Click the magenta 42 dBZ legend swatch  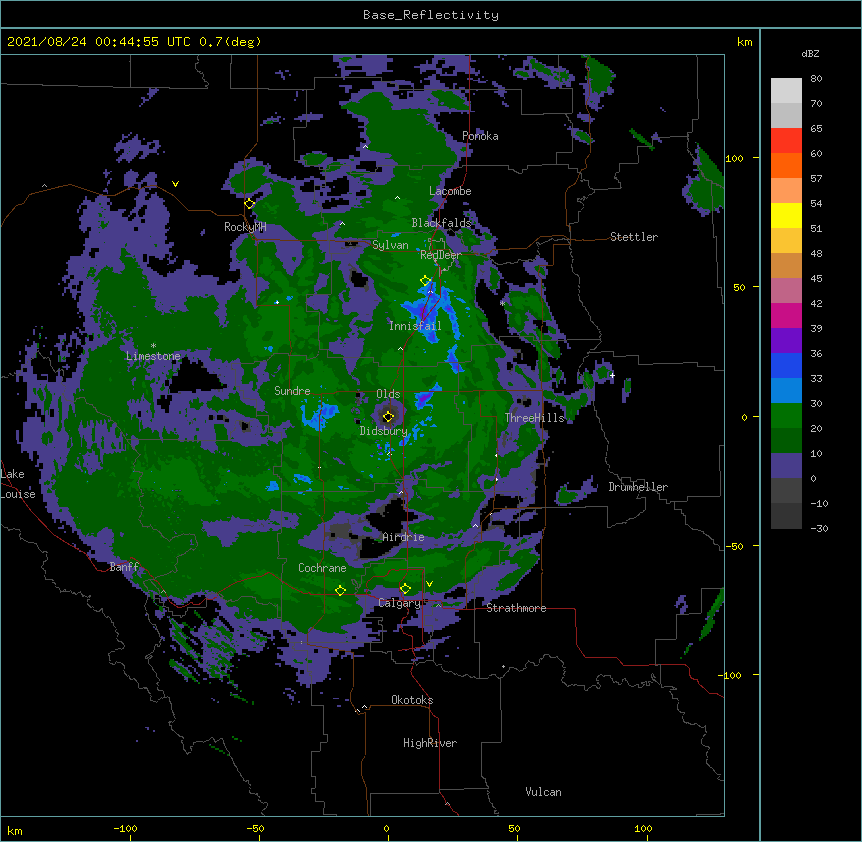click(786, 315)
